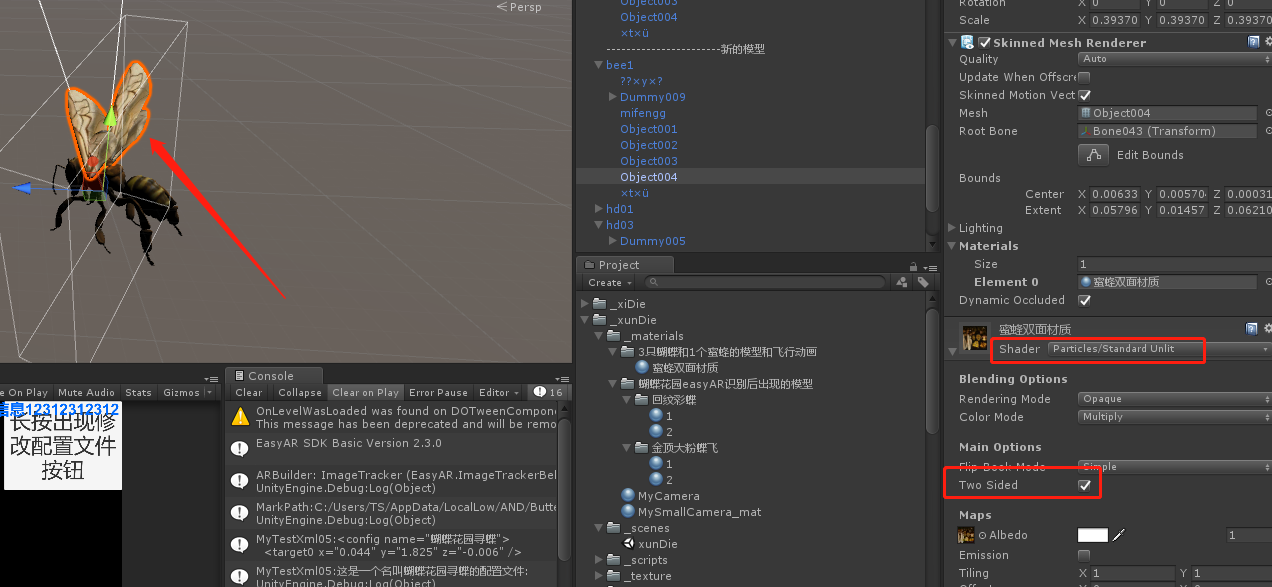The image size is (1272, 587).
Task: Select mifengg in the Hierarchy
Action: tap(643, 113)
